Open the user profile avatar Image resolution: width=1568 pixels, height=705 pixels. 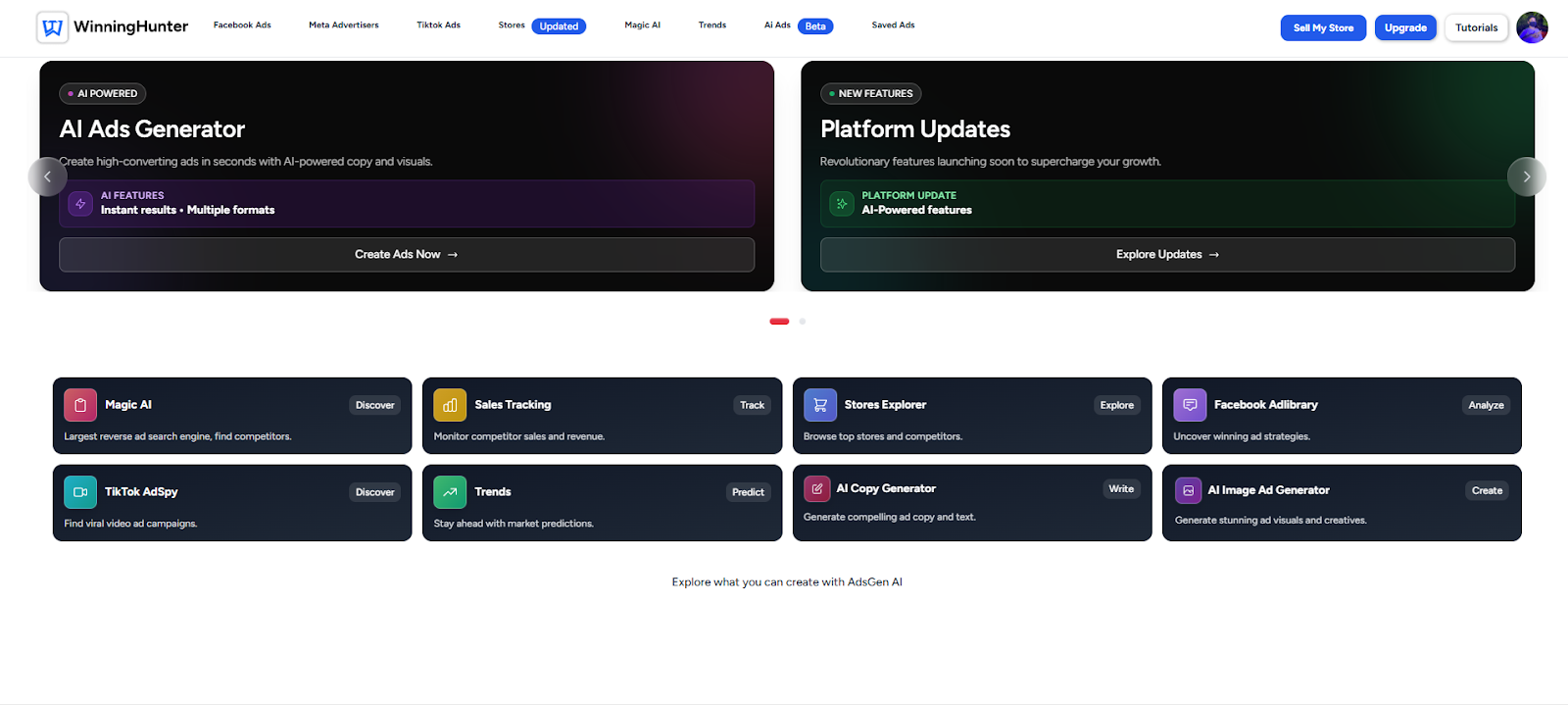pos(1532,27)
